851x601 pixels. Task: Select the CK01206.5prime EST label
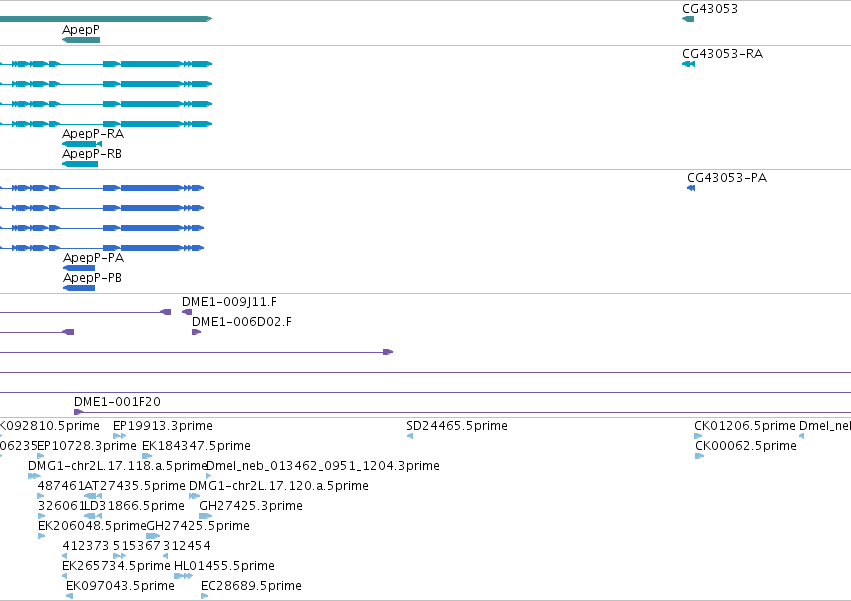click(745, 426)
